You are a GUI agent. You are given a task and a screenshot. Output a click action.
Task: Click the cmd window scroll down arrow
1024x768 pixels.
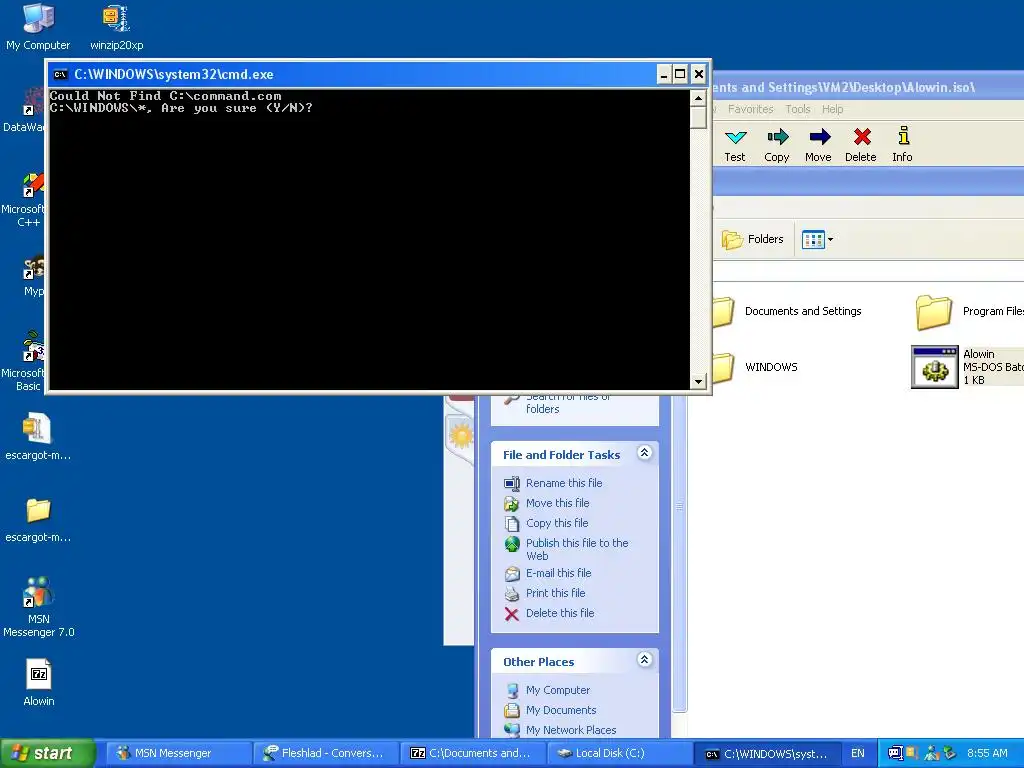(698, 381)
